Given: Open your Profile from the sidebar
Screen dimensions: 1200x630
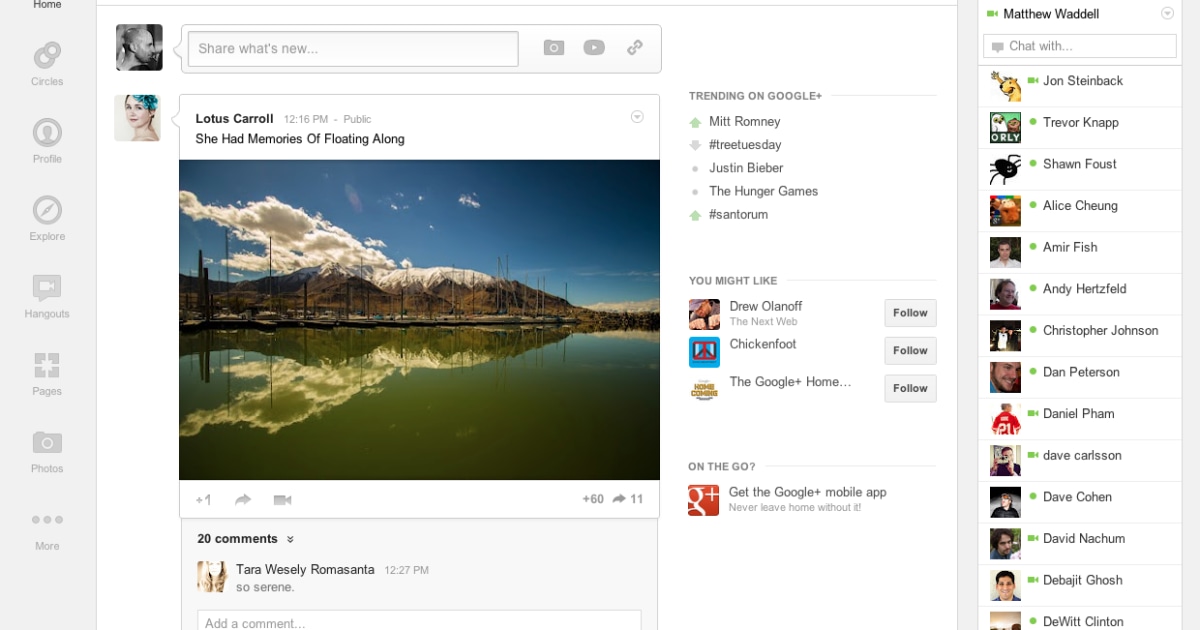Looking at the screenshot, I should [x=46, y=138].
